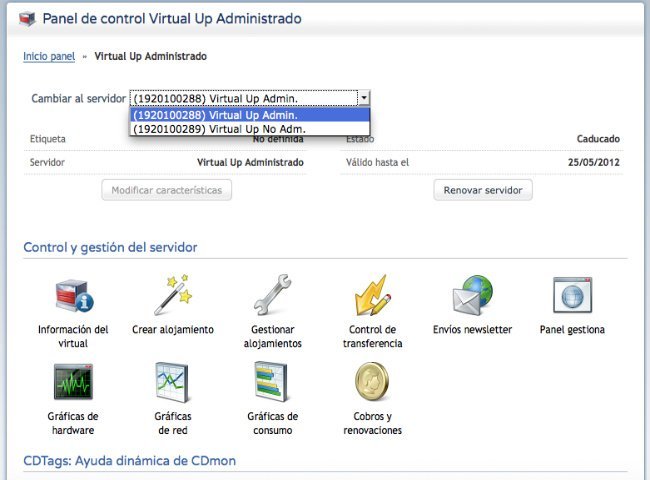Open Control de transferencia icon
650x480 pixels.
372,296
